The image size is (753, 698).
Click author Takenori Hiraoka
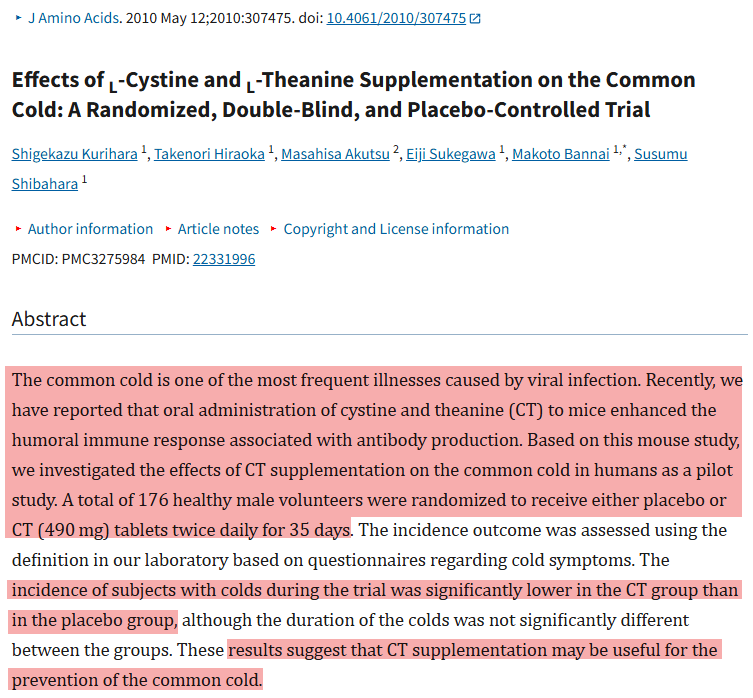[211, 154]
